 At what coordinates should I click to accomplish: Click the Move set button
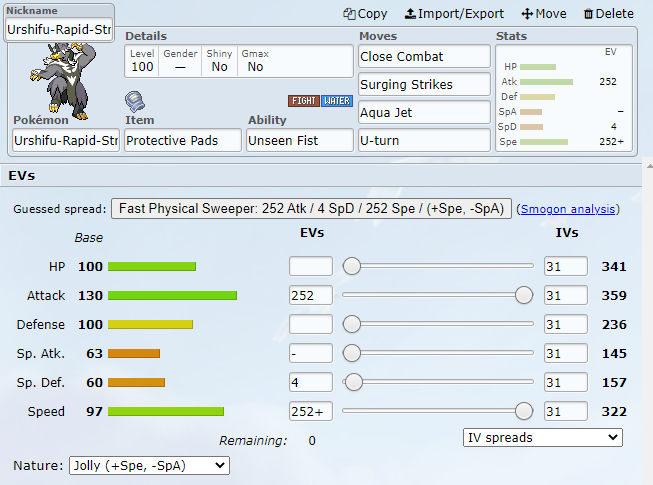[x=543, y=14]
